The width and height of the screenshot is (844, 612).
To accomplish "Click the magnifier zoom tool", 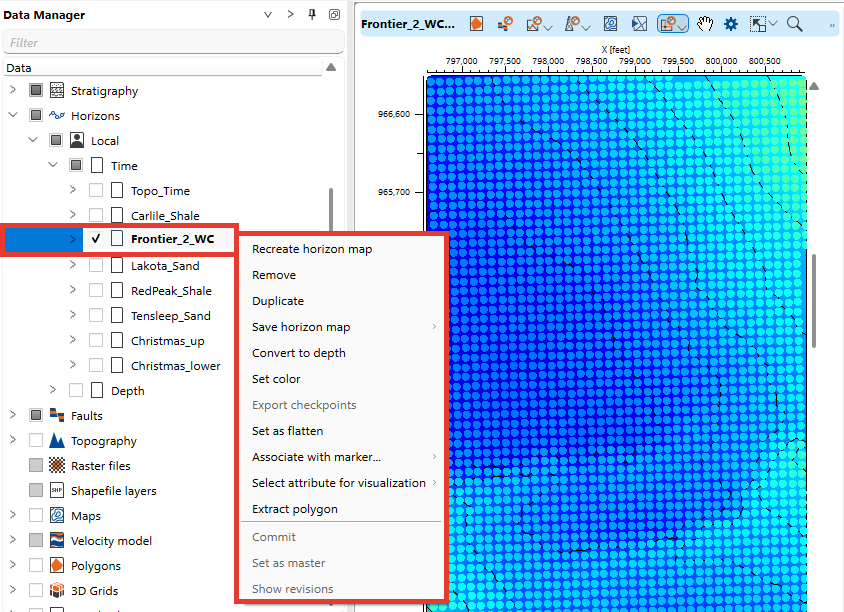I will [x=794, y=24].
